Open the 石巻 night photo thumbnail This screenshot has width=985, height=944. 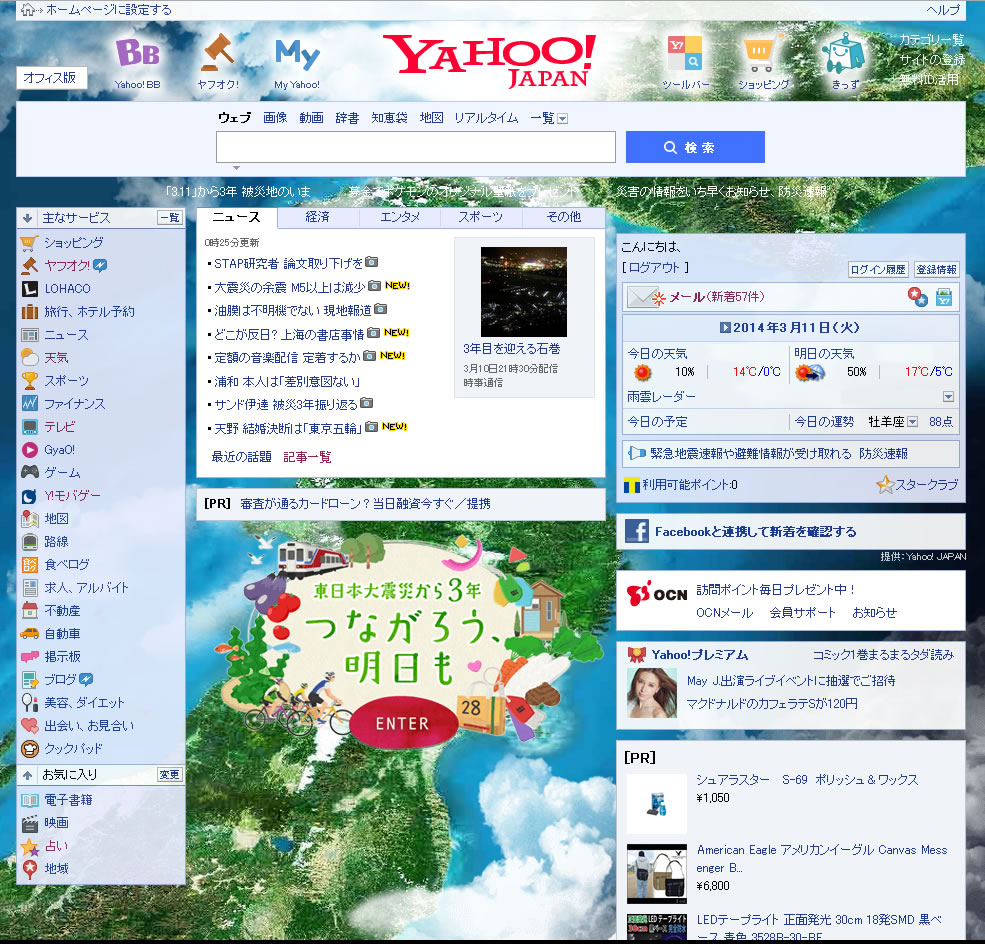point(524,291)
